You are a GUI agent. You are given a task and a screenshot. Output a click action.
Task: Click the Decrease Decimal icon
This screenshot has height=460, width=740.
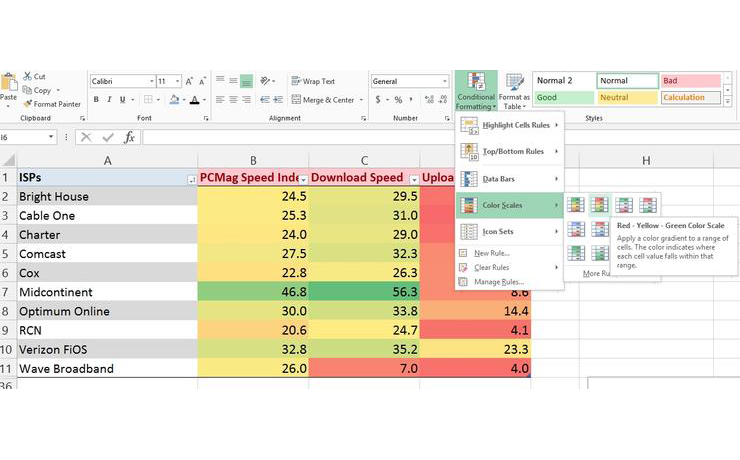click(x=443, y=100)
